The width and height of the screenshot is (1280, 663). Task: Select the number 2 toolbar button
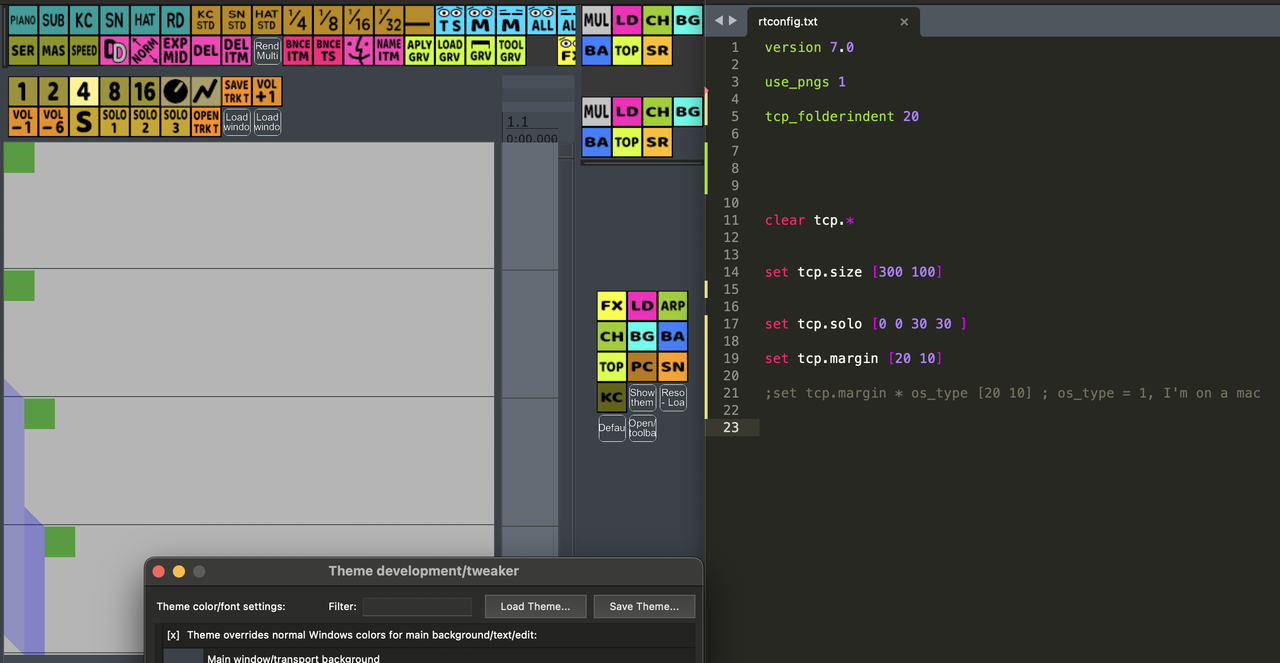coord(53,91)
